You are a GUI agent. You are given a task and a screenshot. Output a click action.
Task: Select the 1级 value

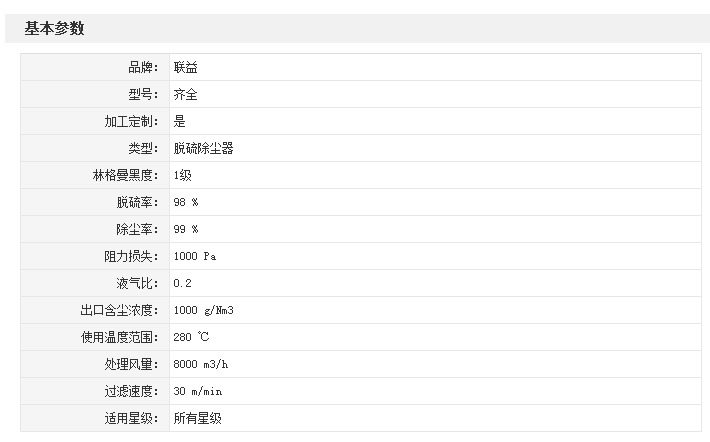182,175
